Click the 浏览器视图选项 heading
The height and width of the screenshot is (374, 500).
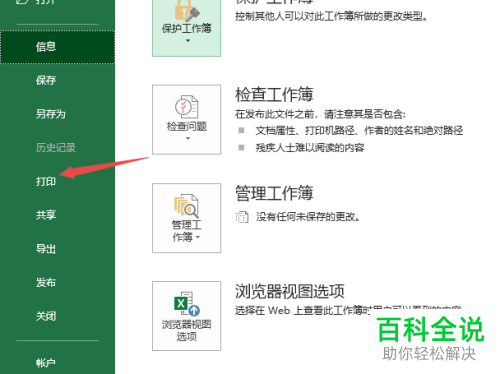pyautogui.click(x=290, y=291)
